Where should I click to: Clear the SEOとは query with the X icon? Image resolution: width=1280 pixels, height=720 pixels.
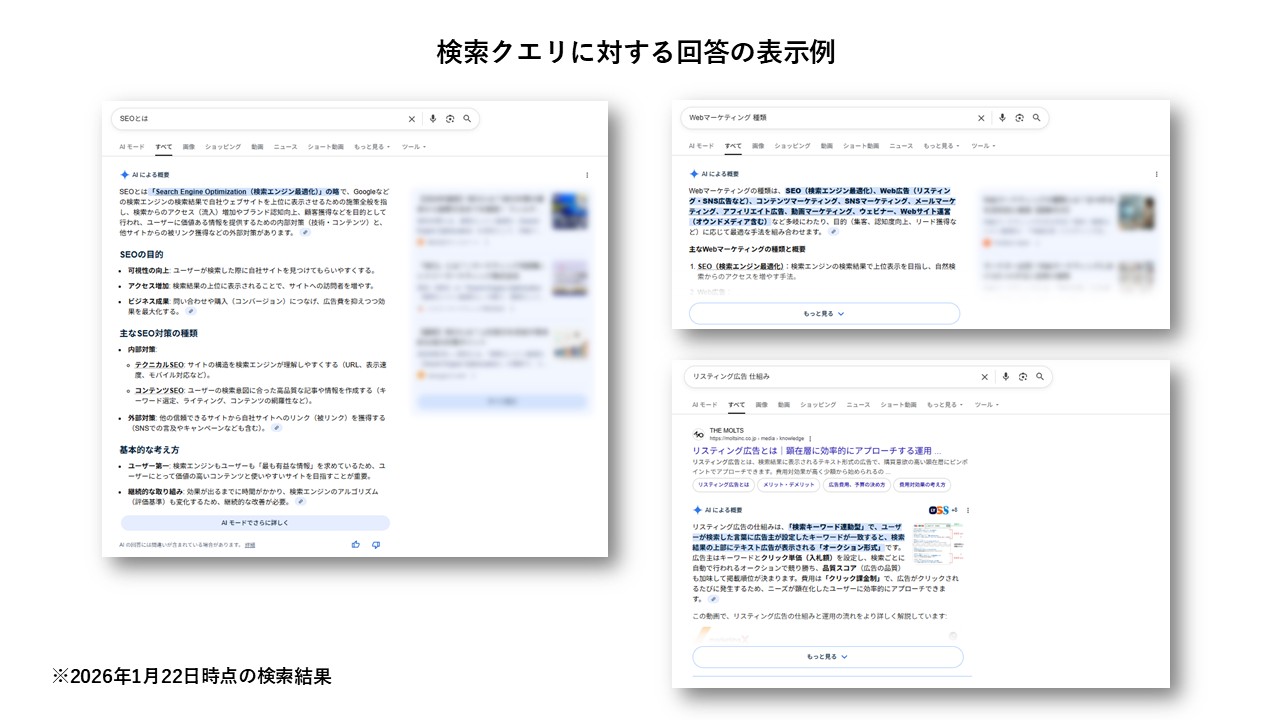(410, 118)
